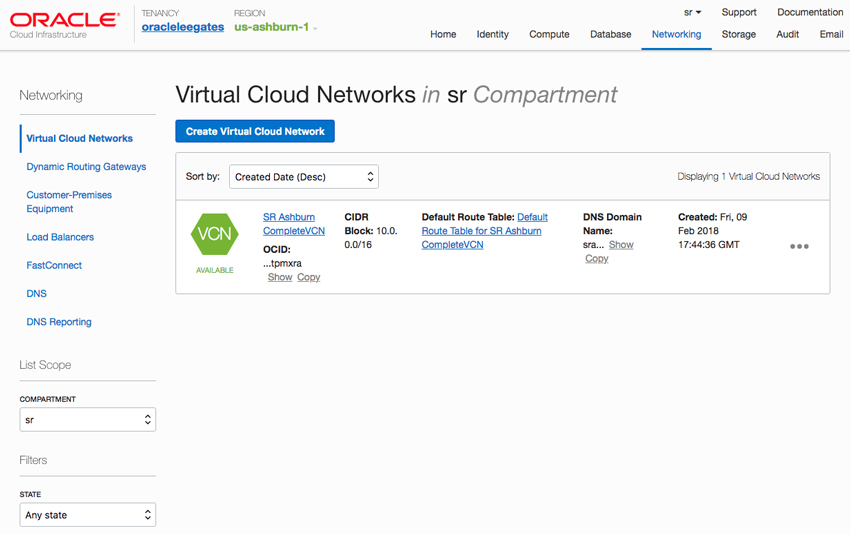Open the three-dot actions menu for SR Ashburn CompleteVCN
This screenshot has width=850, height=534.
[x=799, y=246]
